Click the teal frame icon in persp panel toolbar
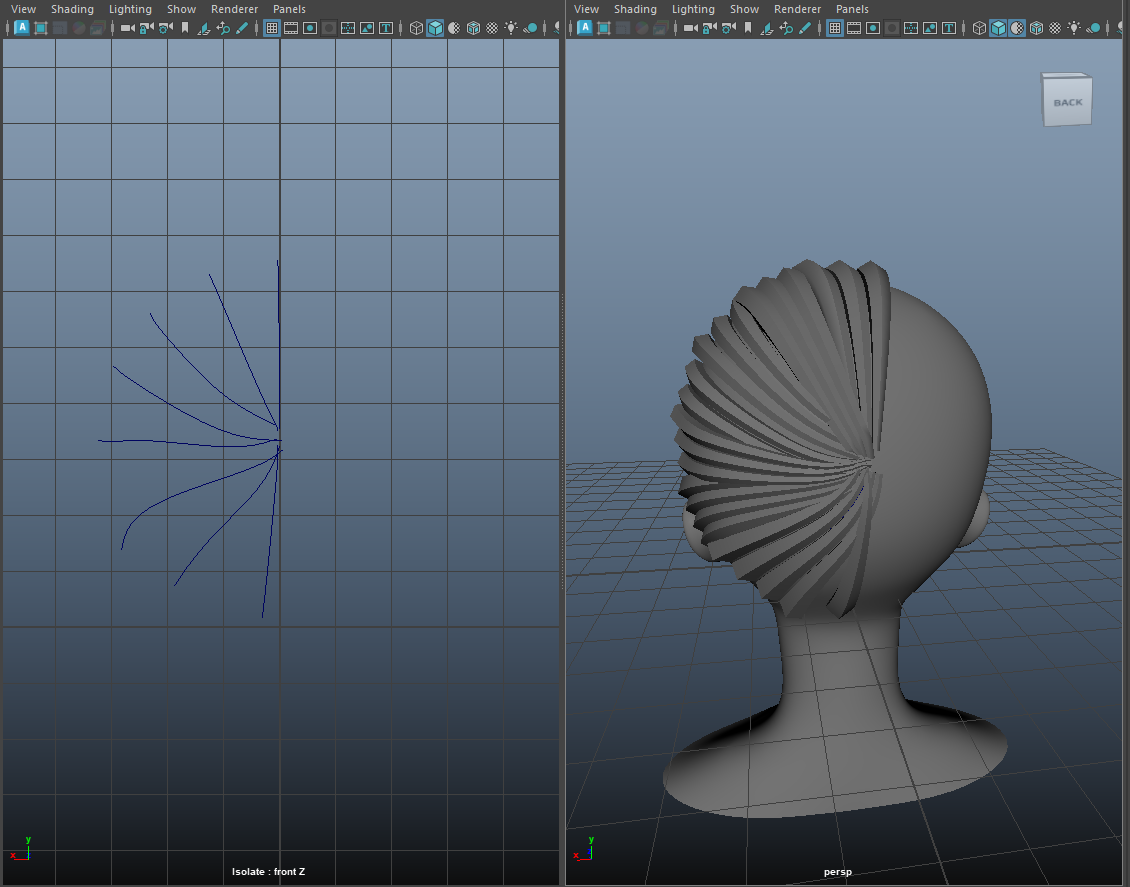Image resolution: width=1130 pixels, height=887 pixels. tap(604, 28)
